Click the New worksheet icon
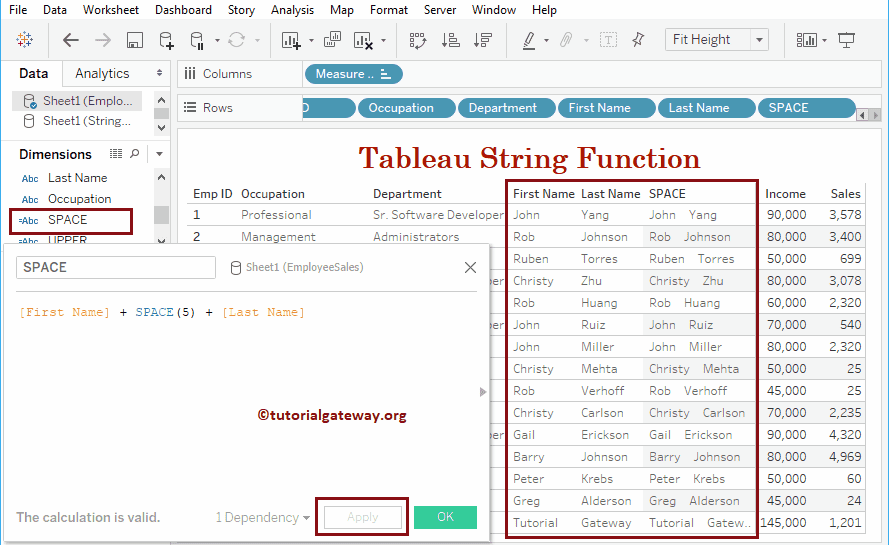This screenshot has width=889, height=545. 292,40
